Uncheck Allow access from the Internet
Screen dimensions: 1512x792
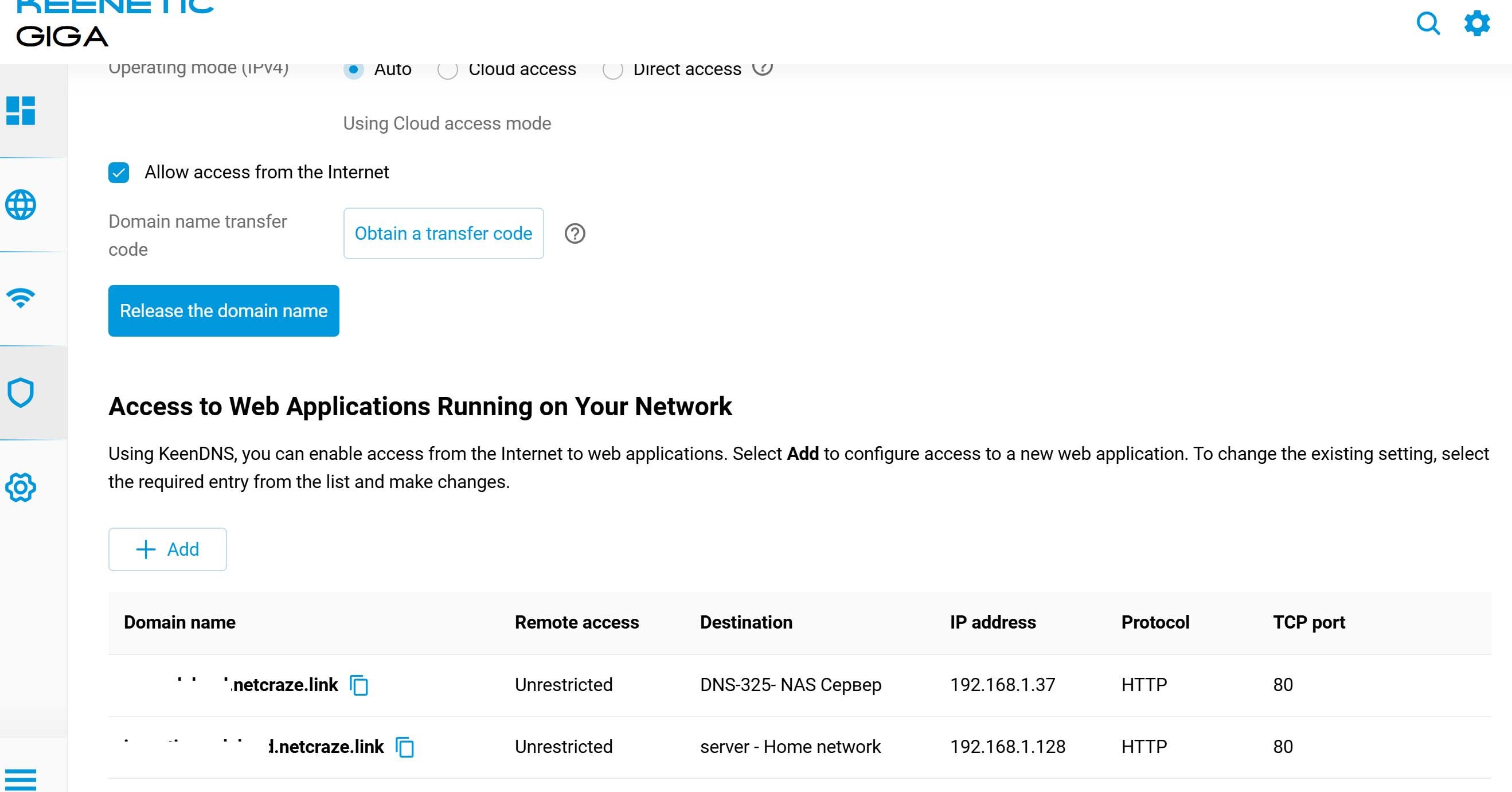pos(119,173)
